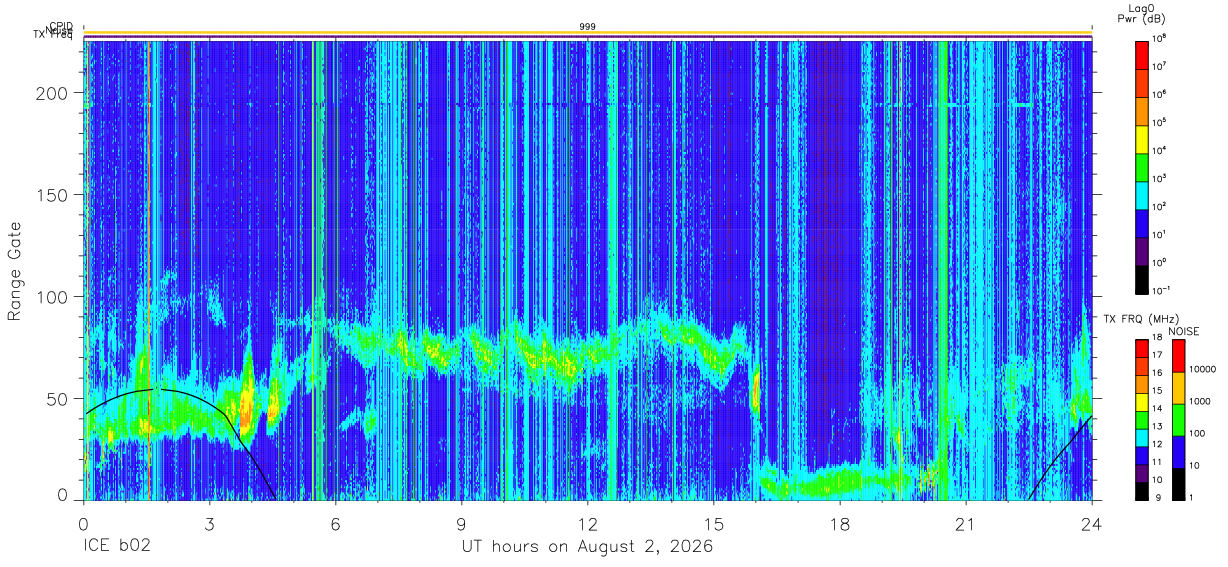Click the x-axis tick label '24'
Viewport: 1228px width, 567px height.
pos(1092,523)
